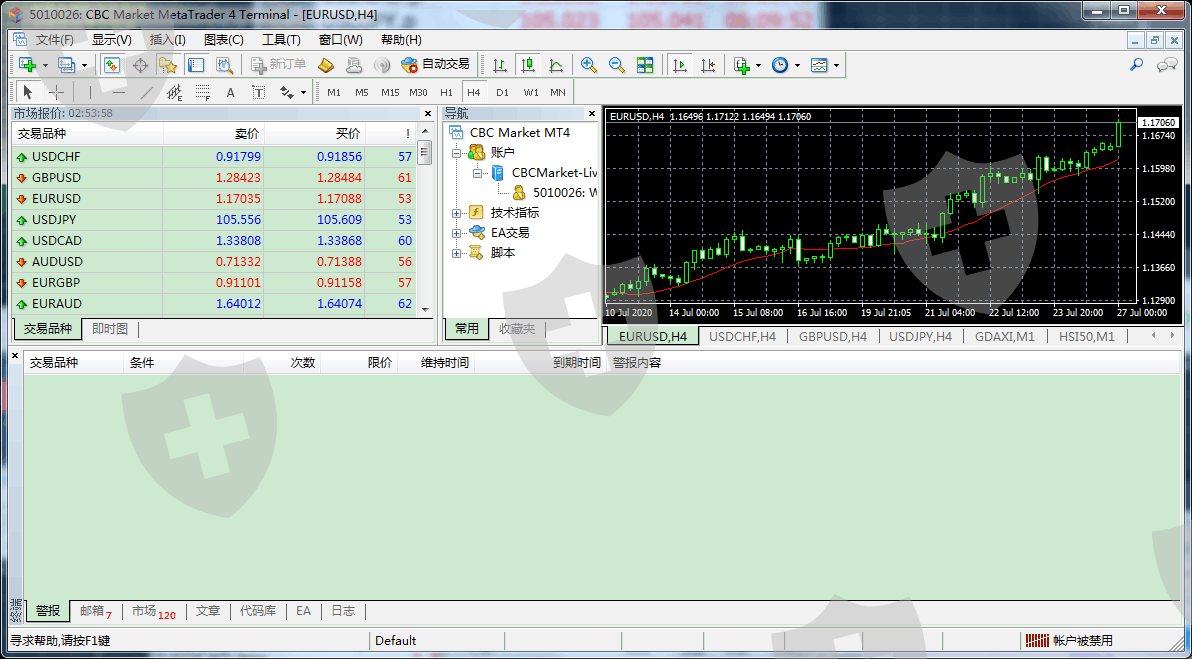Click the text label tool (A)
Image resolution: width=1192 pixels, height=659 pixels.
(x=230, y=92)
